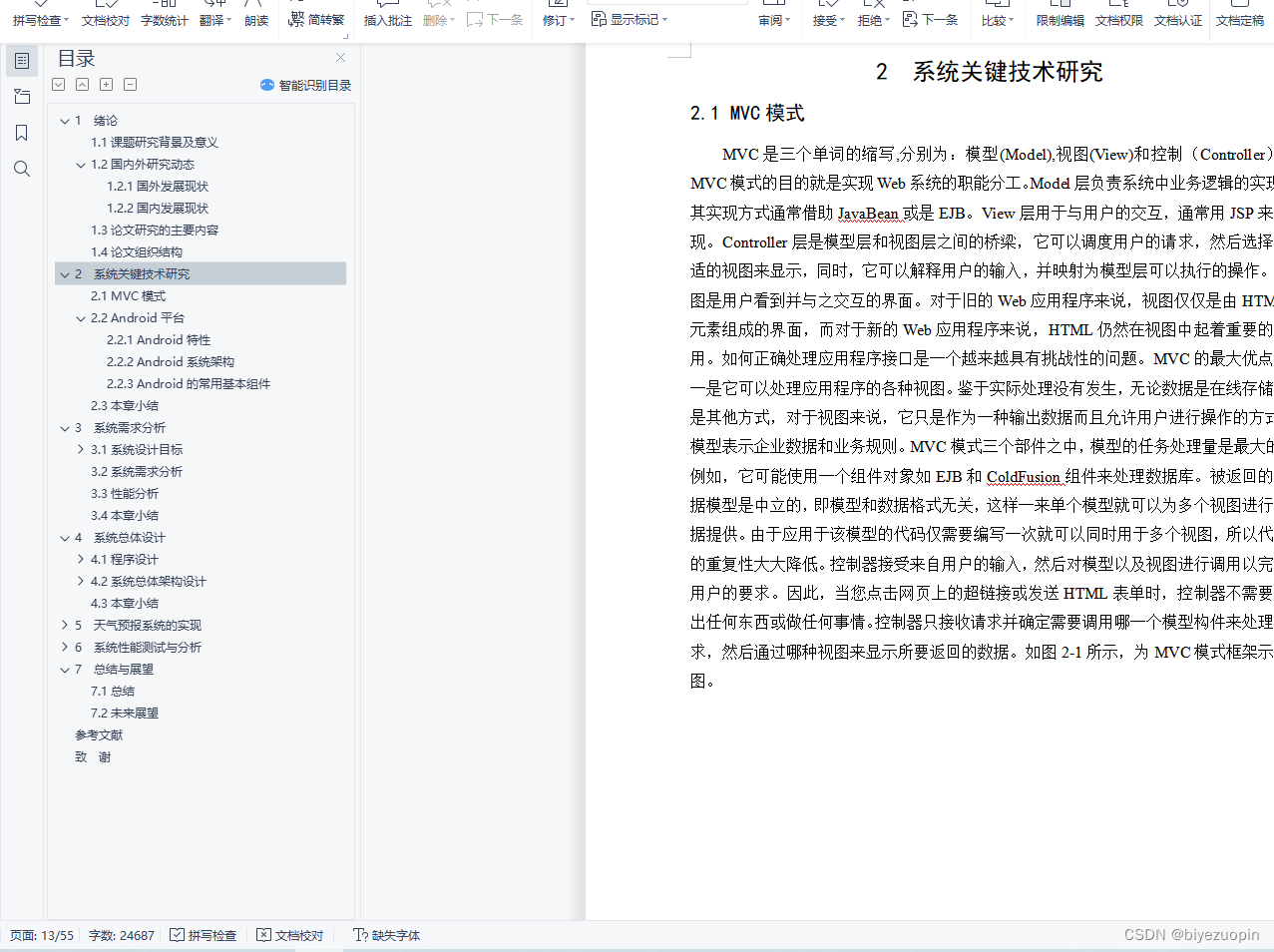Viewport: 1274px width, 952px height.
Task: Expand chapter 6 系统性能测试与分析 chevron
Action: click(x=65, y=648)
